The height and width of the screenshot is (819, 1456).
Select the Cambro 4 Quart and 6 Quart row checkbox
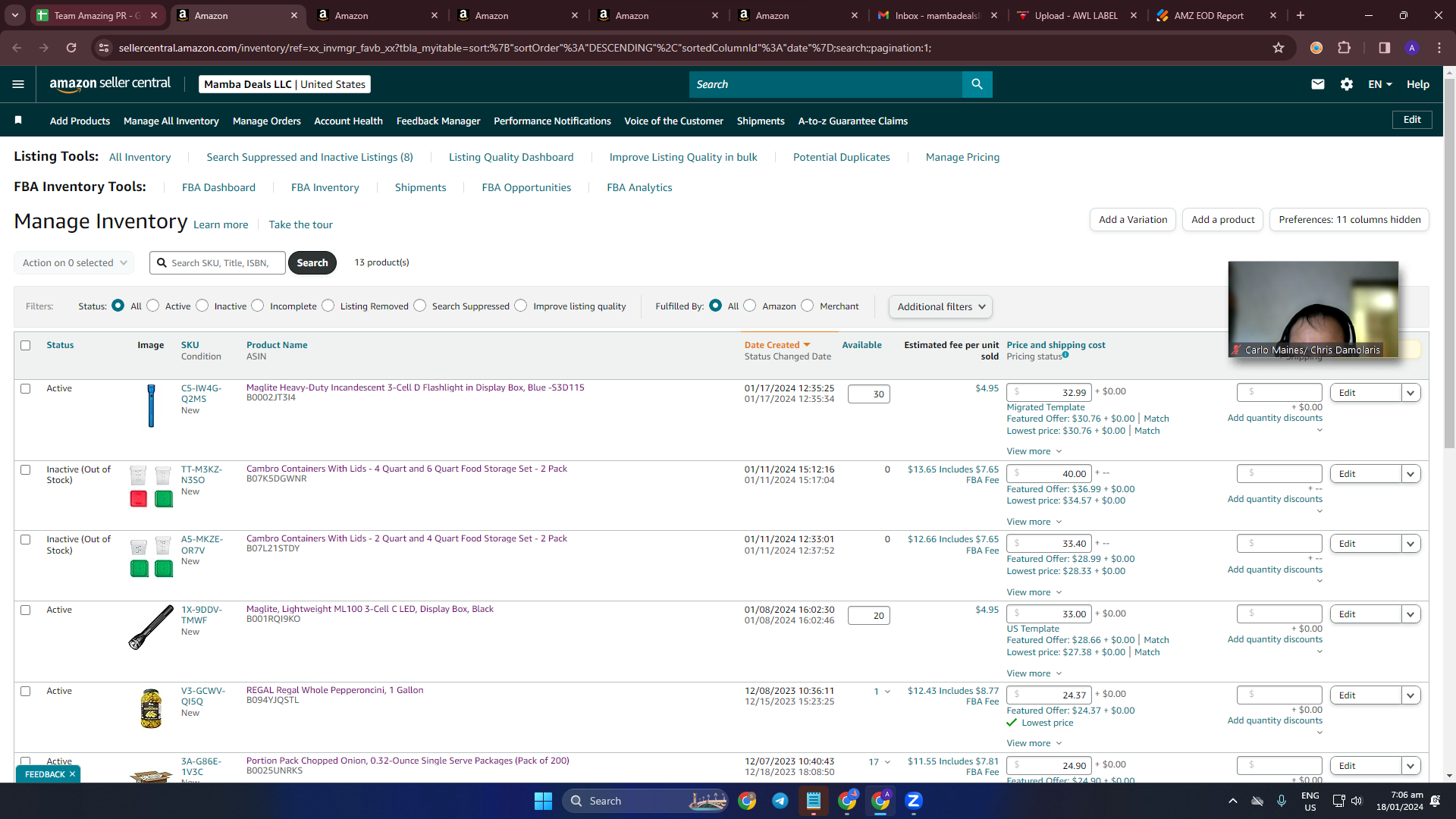point(25,469)
